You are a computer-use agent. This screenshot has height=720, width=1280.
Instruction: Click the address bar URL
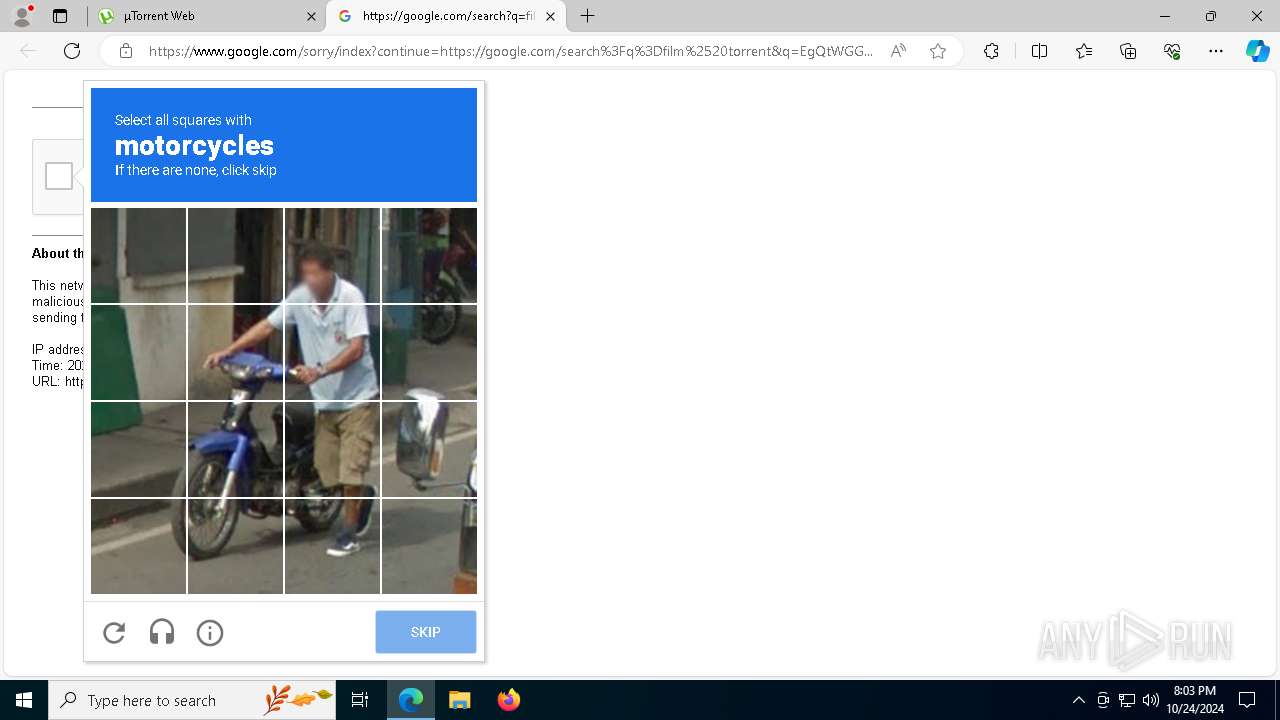[510, 51]
